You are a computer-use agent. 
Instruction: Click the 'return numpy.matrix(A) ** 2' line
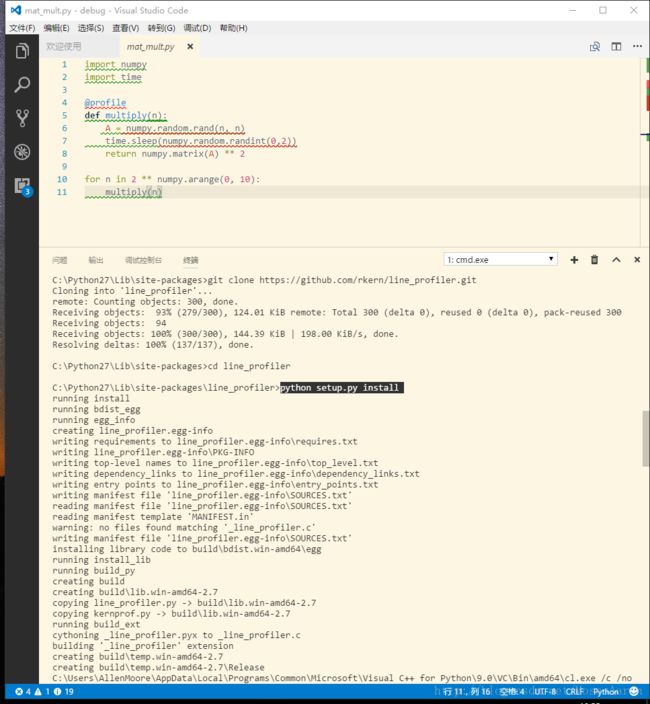click(175, 154)
